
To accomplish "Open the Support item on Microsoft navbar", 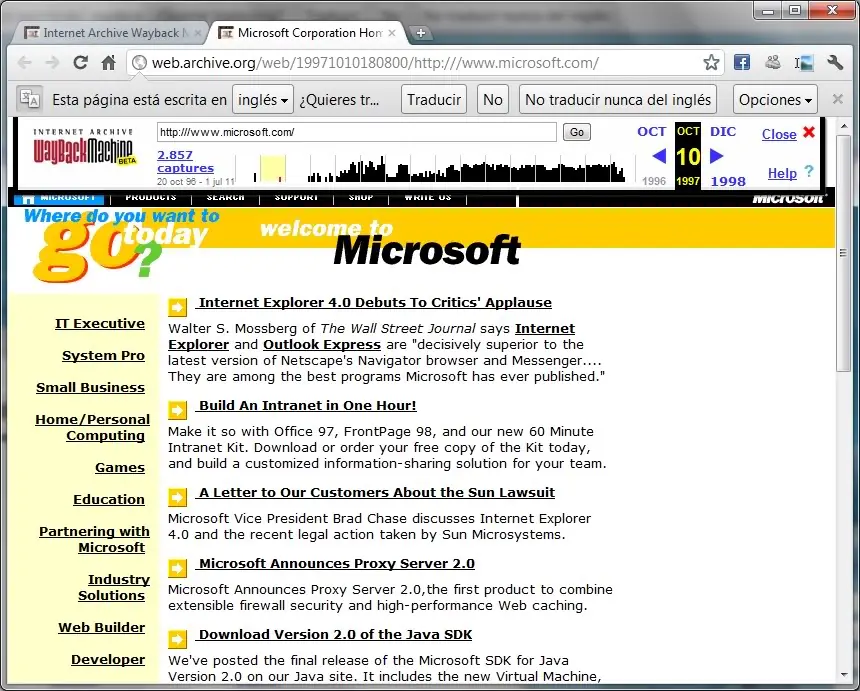I will tap(296, 197).
